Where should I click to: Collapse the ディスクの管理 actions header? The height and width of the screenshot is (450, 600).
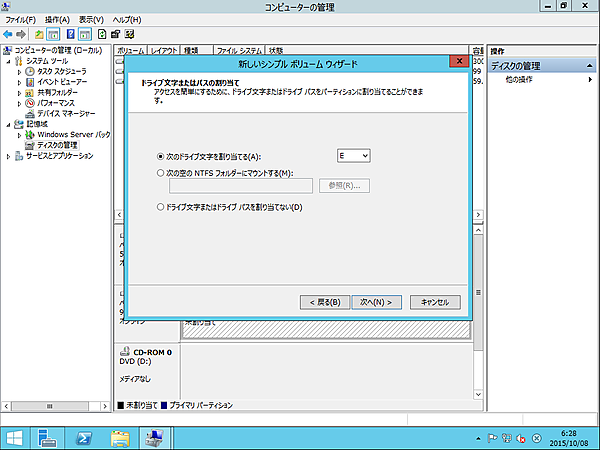coord(590,66)
